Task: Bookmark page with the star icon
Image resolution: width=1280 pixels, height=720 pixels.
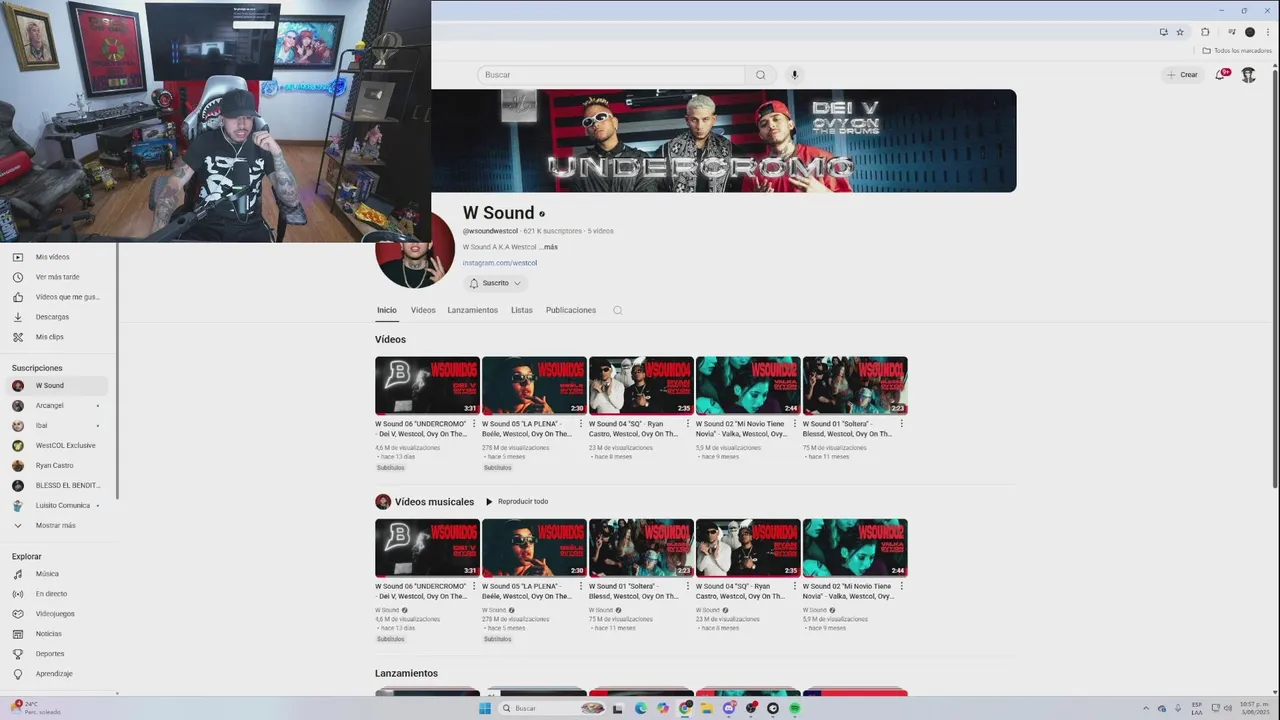Action: [x=1180, y=32]
